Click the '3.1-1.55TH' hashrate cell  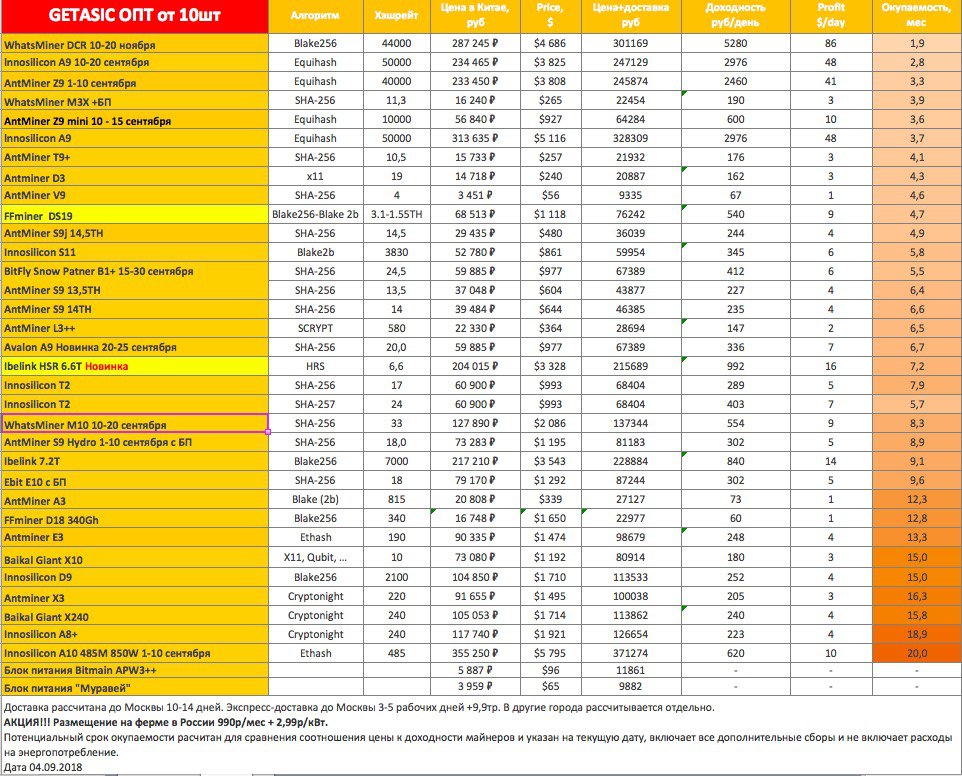396,215
